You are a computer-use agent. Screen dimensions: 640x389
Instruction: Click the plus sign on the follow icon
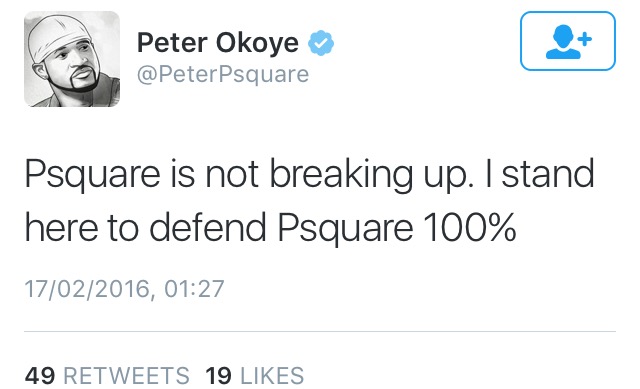[x=585, y=39]
